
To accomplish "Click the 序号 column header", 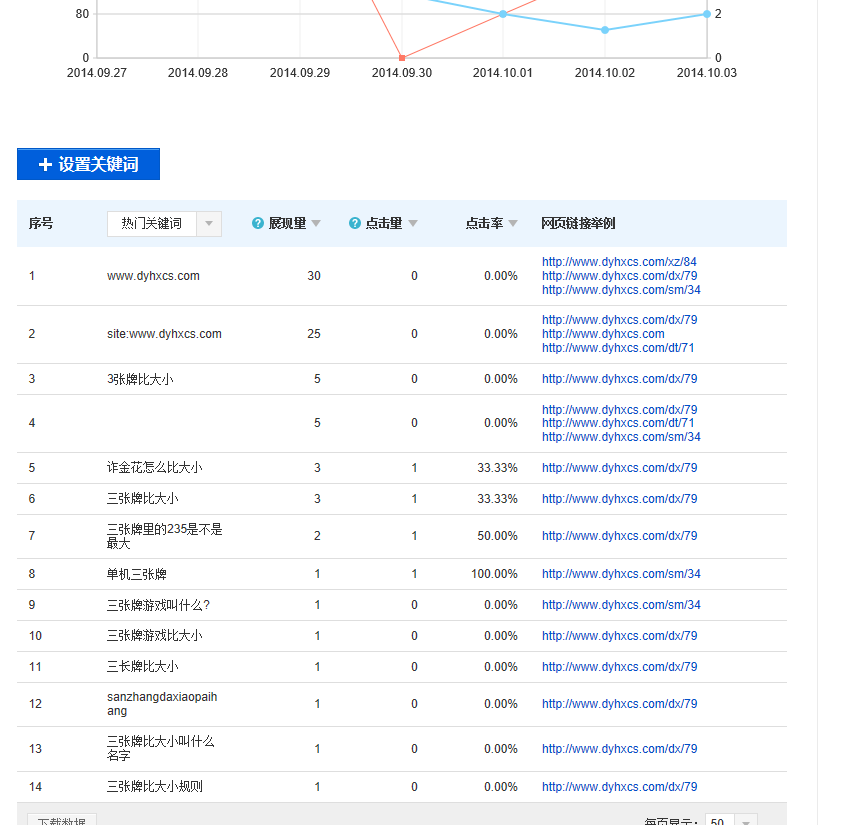I will (x=41, y=224).
